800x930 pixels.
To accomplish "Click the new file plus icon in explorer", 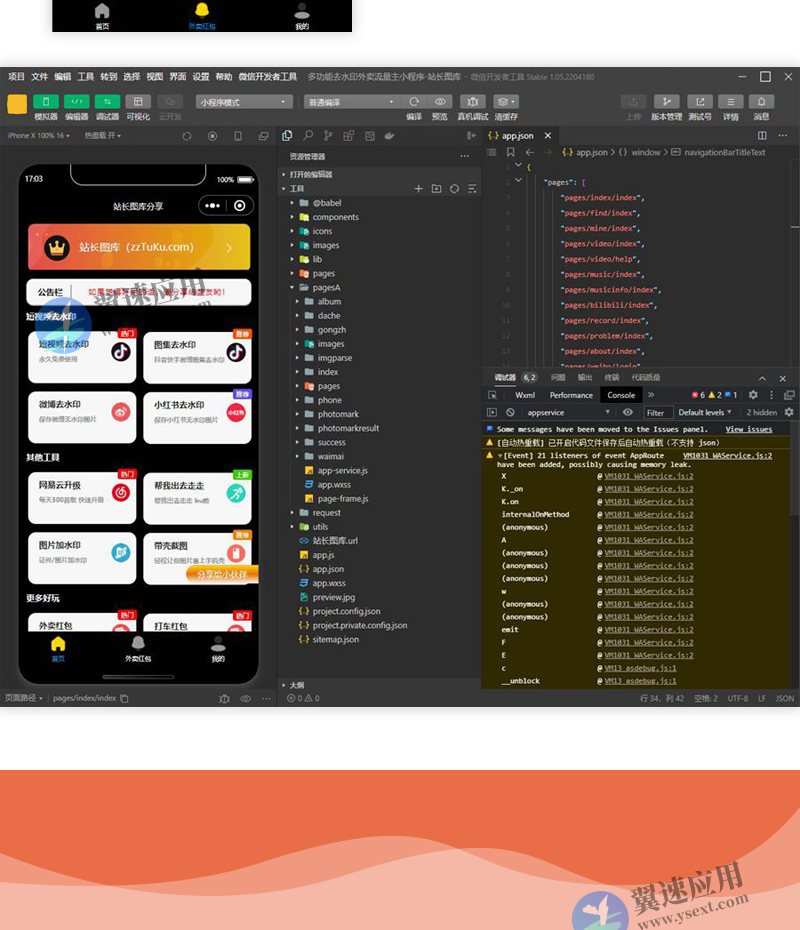I will click(419, 188).
